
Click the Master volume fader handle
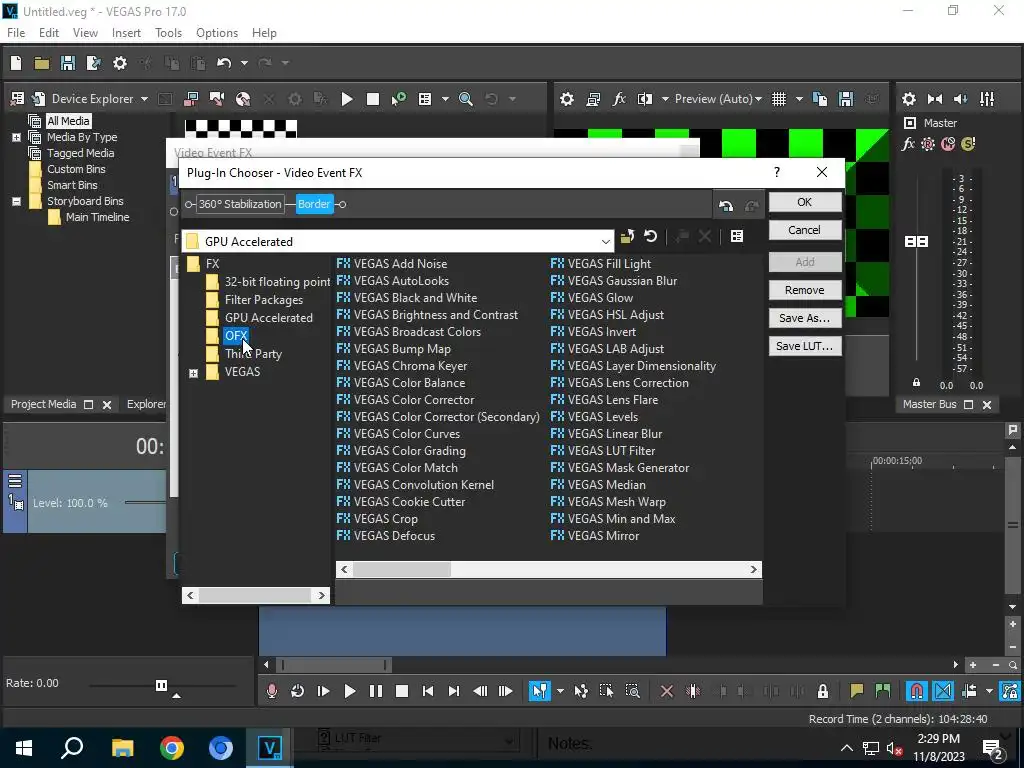point(916,242)
